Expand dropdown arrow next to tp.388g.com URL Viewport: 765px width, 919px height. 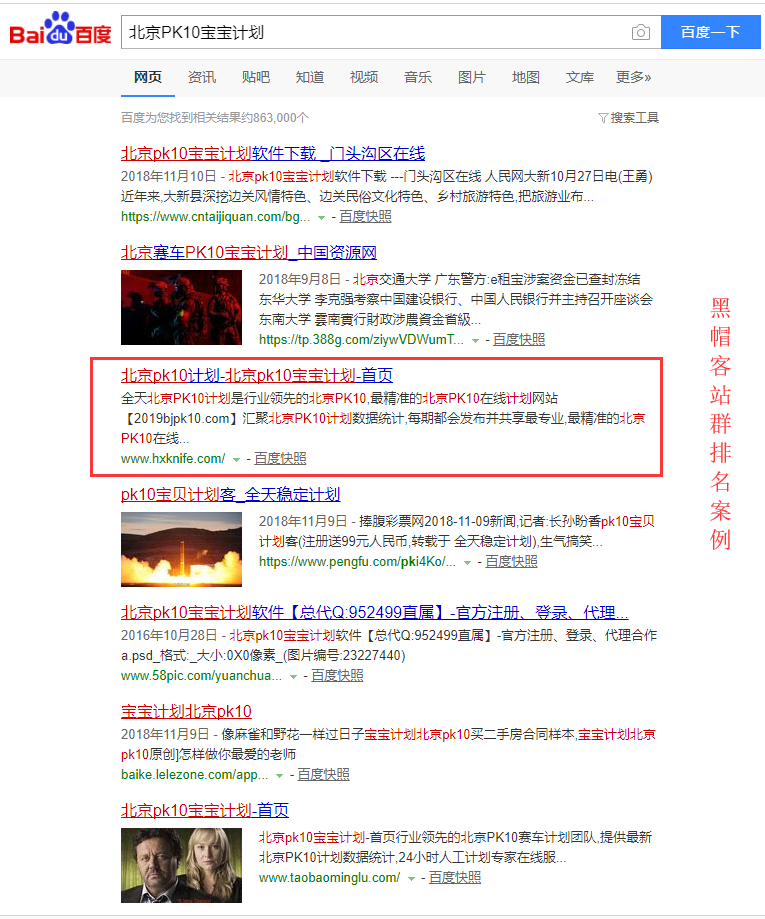click(475, 341)
